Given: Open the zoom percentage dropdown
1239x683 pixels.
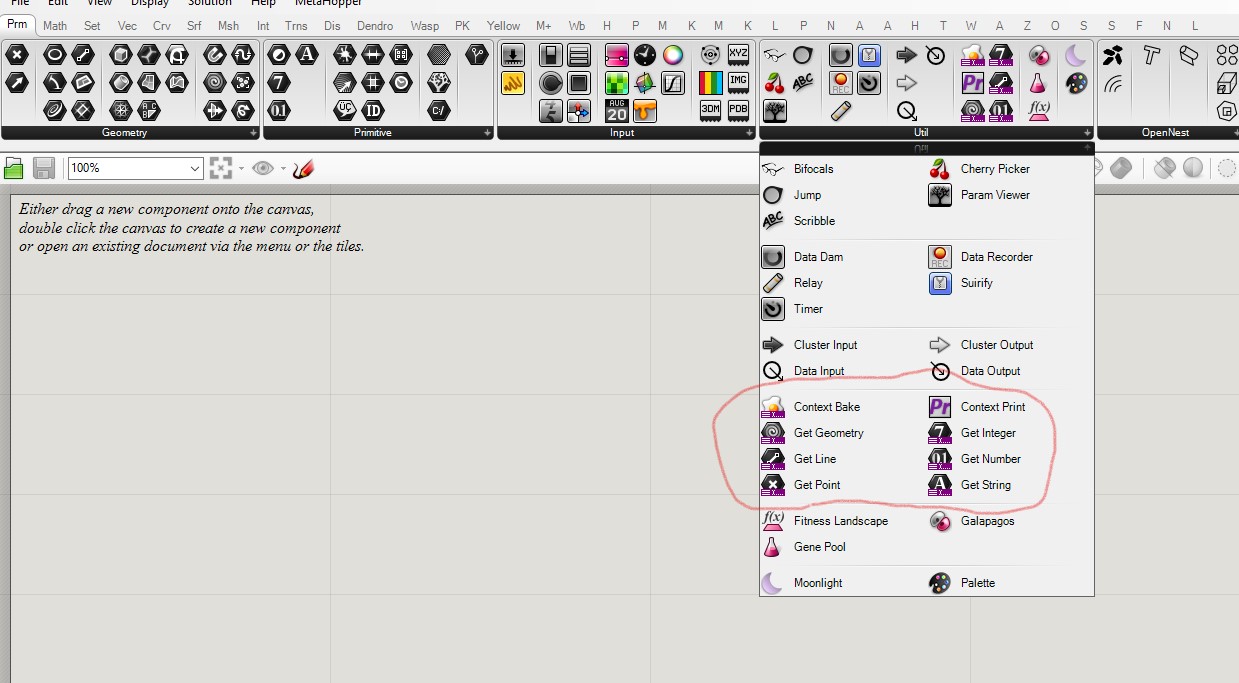Looking at the screenshot, I should pos(194,168).
